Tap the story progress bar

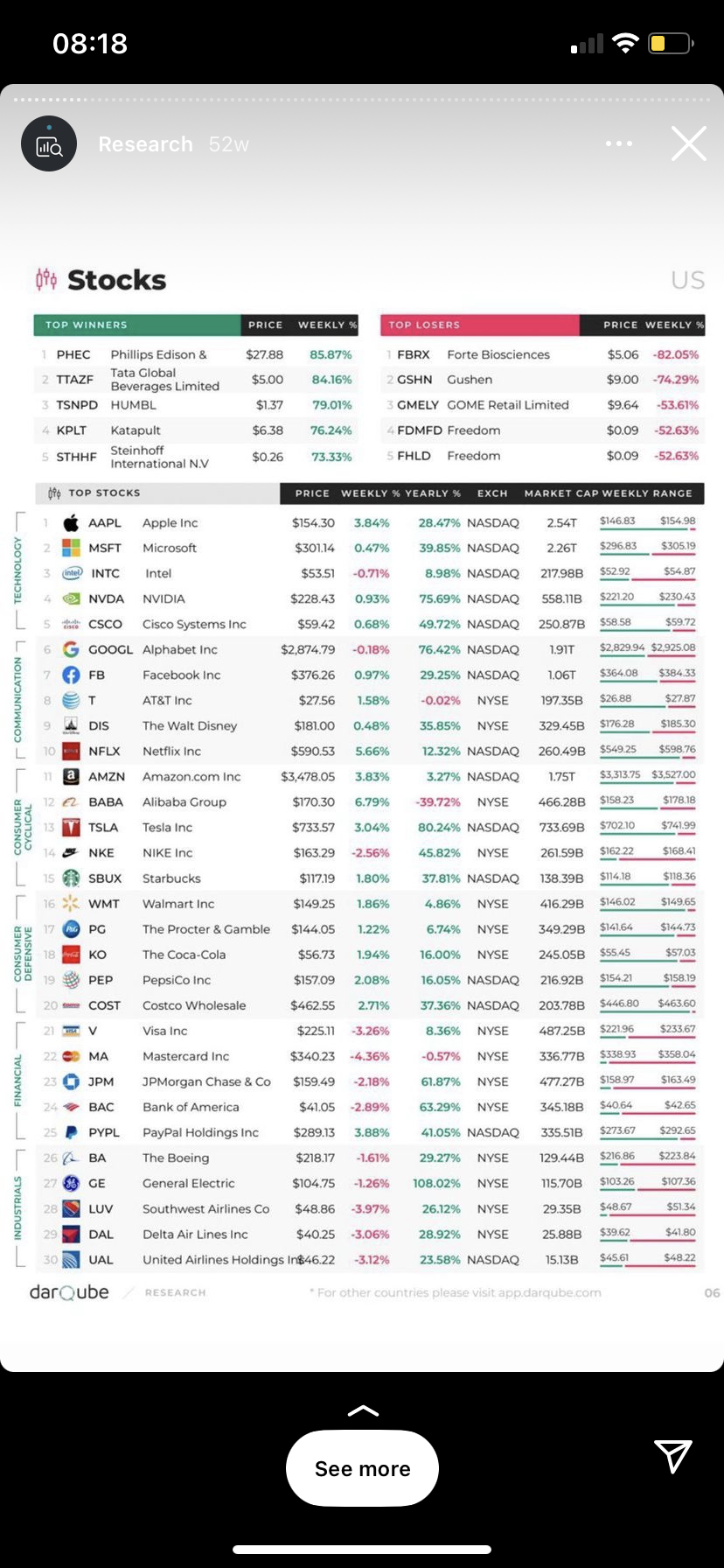362,100
